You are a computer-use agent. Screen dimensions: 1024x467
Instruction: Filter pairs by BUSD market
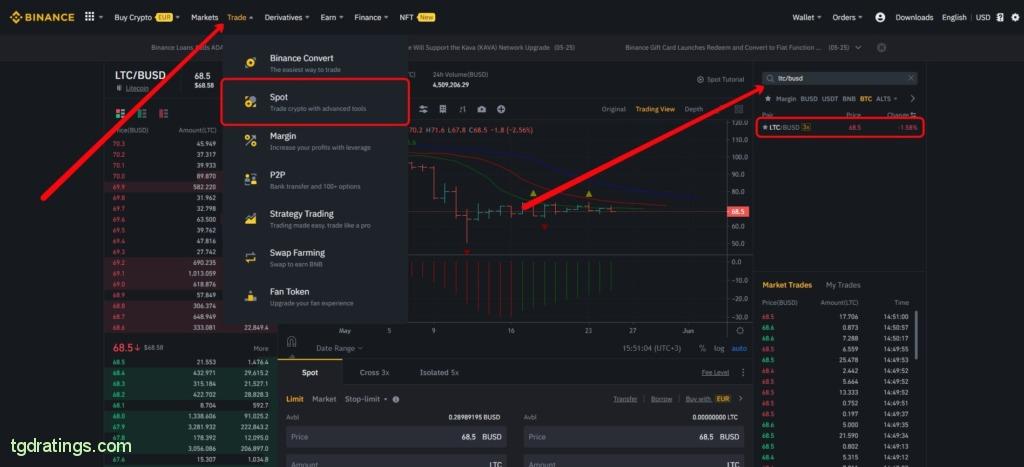point(809,99)
